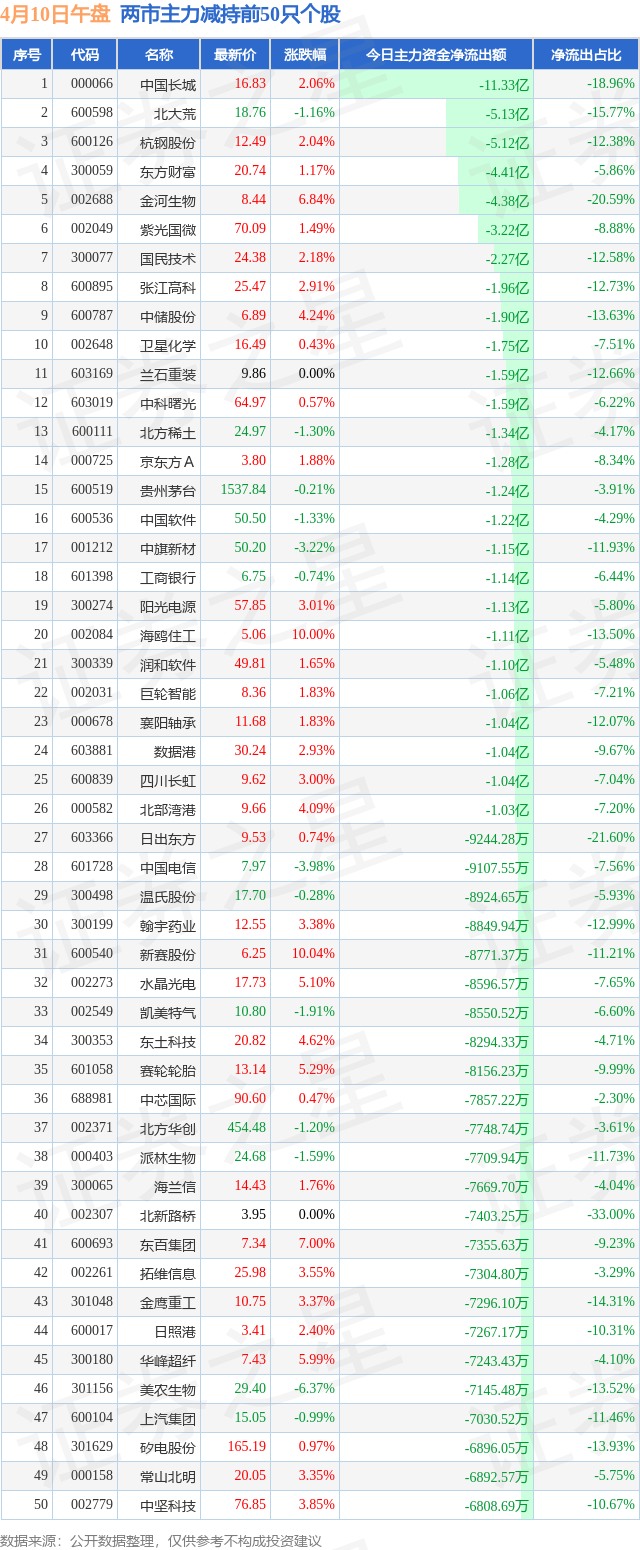Select stock name 阳光电源
Screen dimensions: 640x1550
tap(168, 607)
